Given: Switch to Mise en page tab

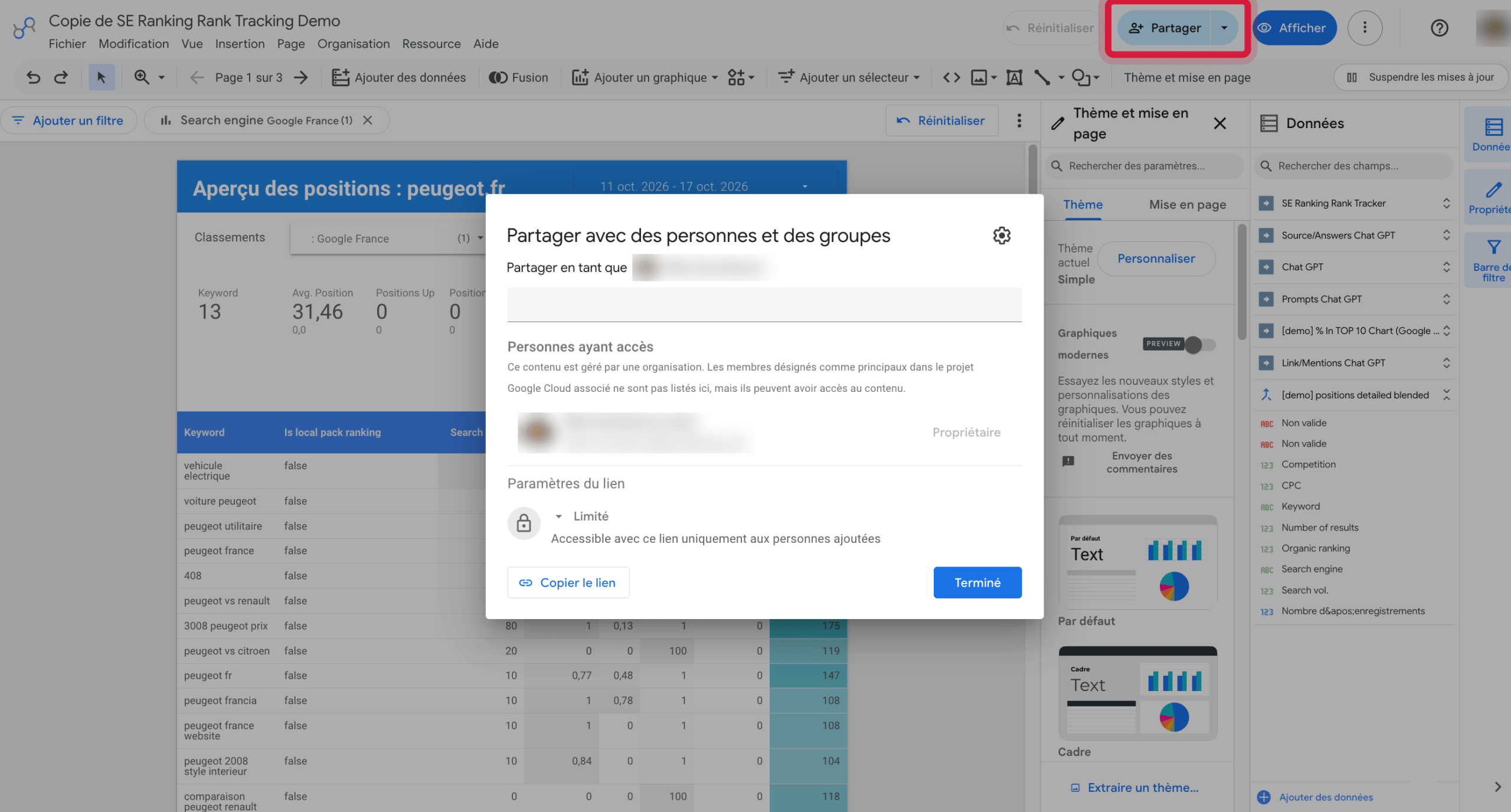Looking at the screenshot, I should [1187, 204].
